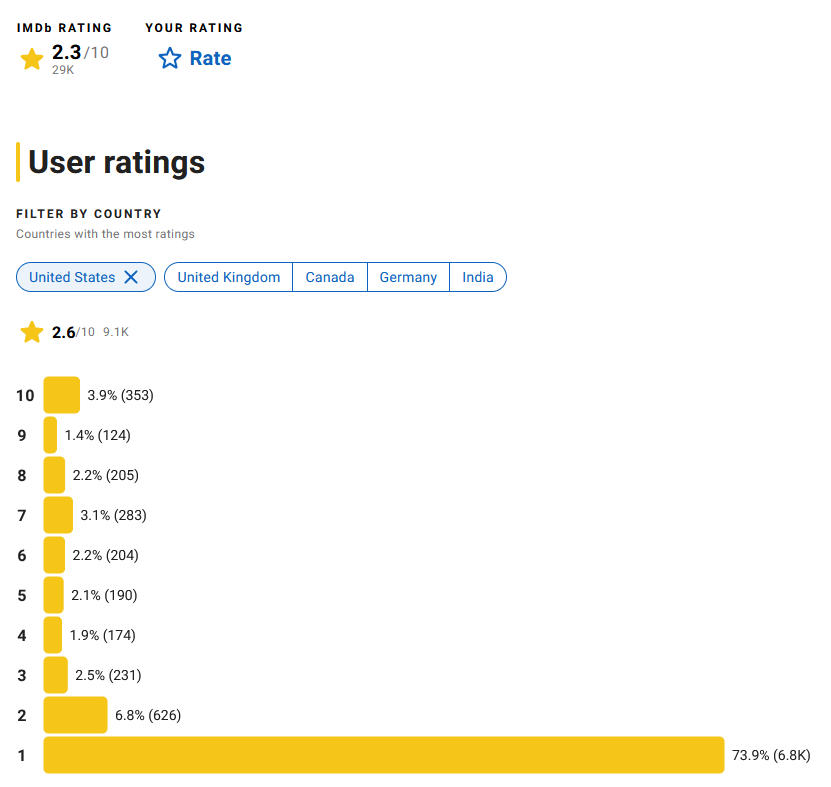This screenshot has height=787, width=831.
Task: Click the 9-star rating bar
Action: click(x=51, y=435)
